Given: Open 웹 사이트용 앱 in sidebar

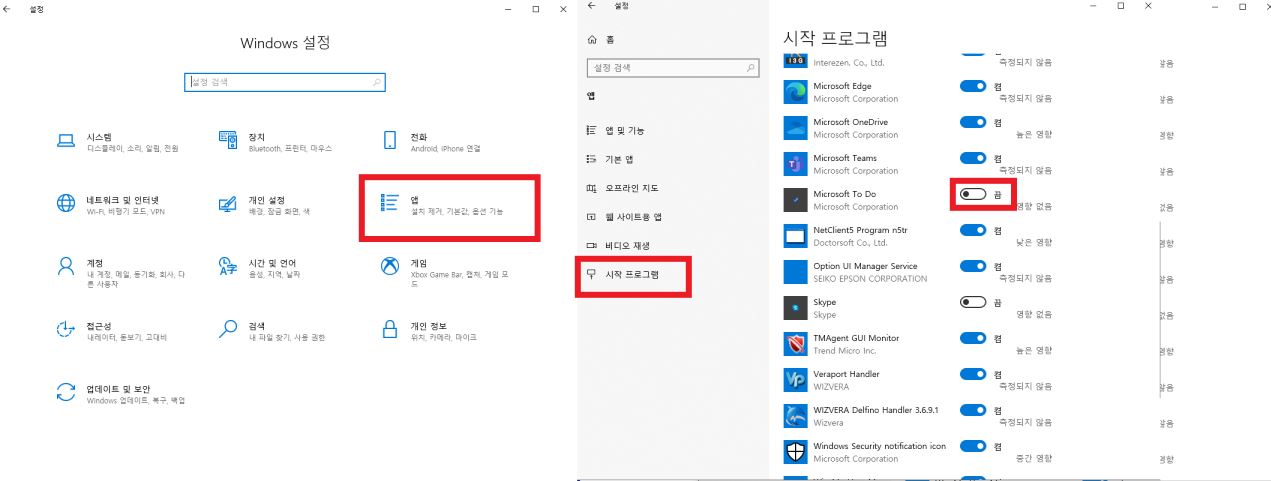Looking at the screenshot, I should [624, 217].
